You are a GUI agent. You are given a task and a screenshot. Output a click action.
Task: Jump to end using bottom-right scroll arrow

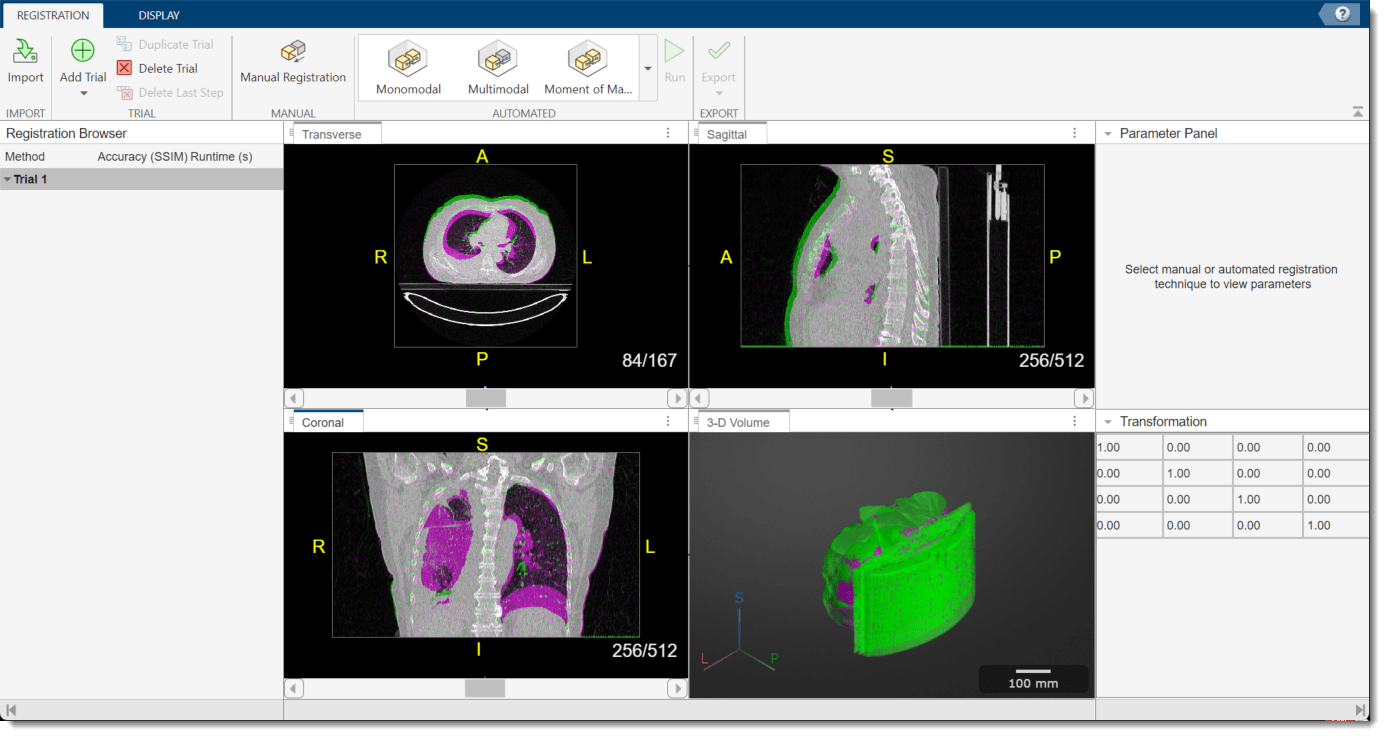[1360, 711]
